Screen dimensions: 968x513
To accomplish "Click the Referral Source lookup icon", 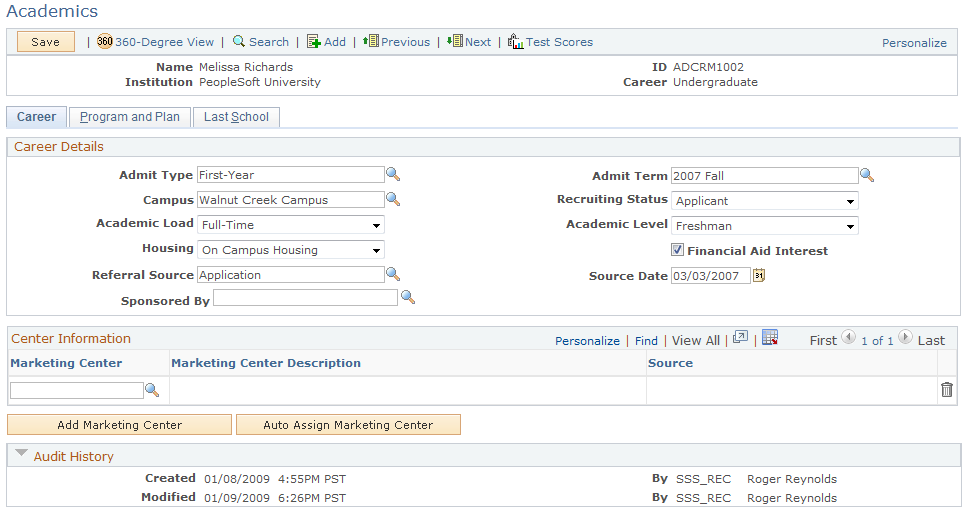I will tap(393, 274).
